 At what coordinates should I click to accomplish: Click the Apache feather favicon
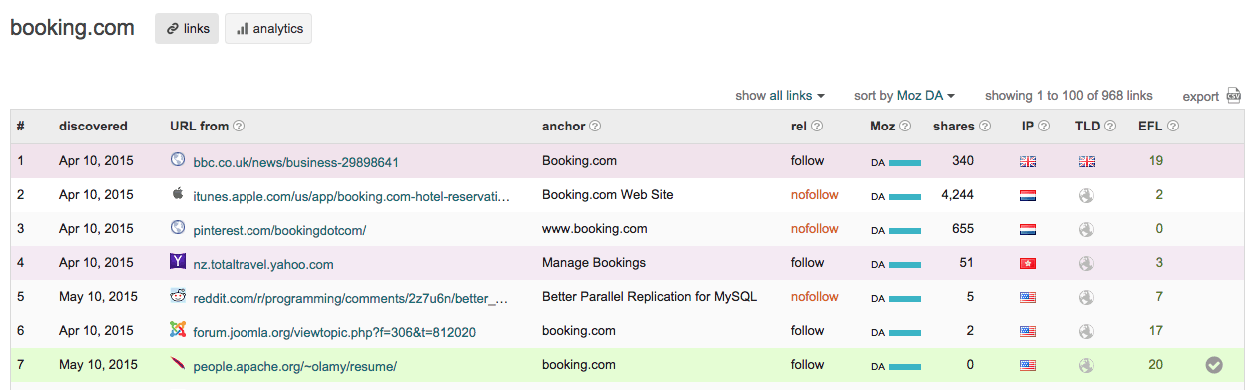click(178, 364)
